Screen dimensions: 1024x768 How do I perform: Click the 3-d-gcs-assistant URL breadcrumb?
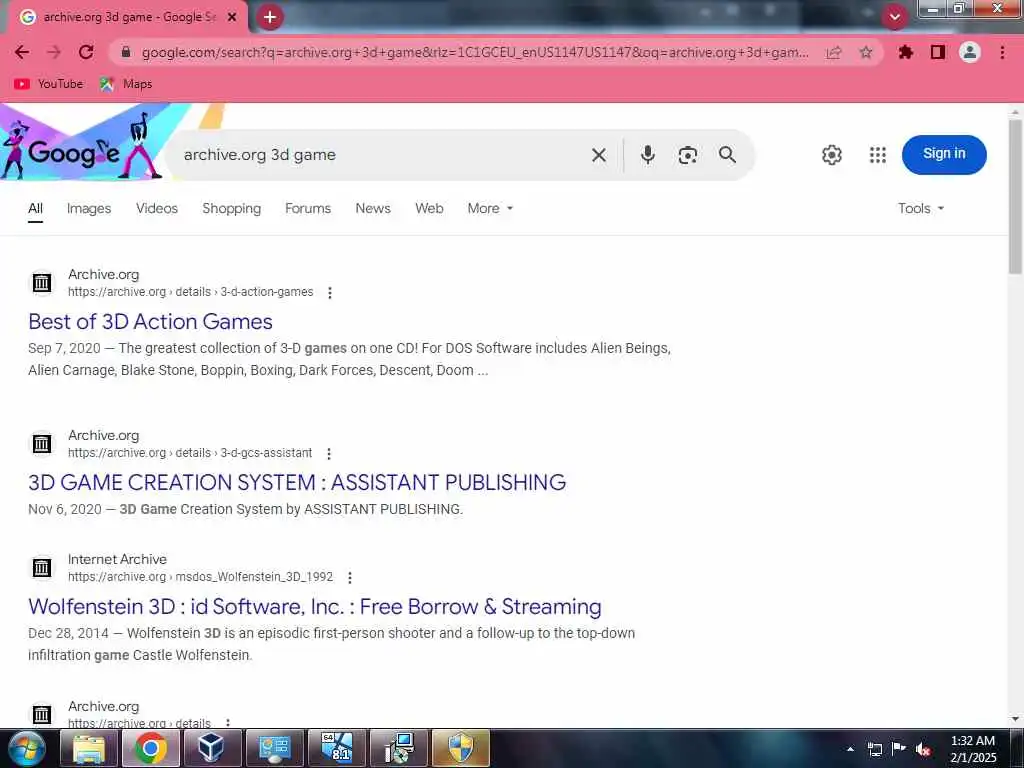190,453
